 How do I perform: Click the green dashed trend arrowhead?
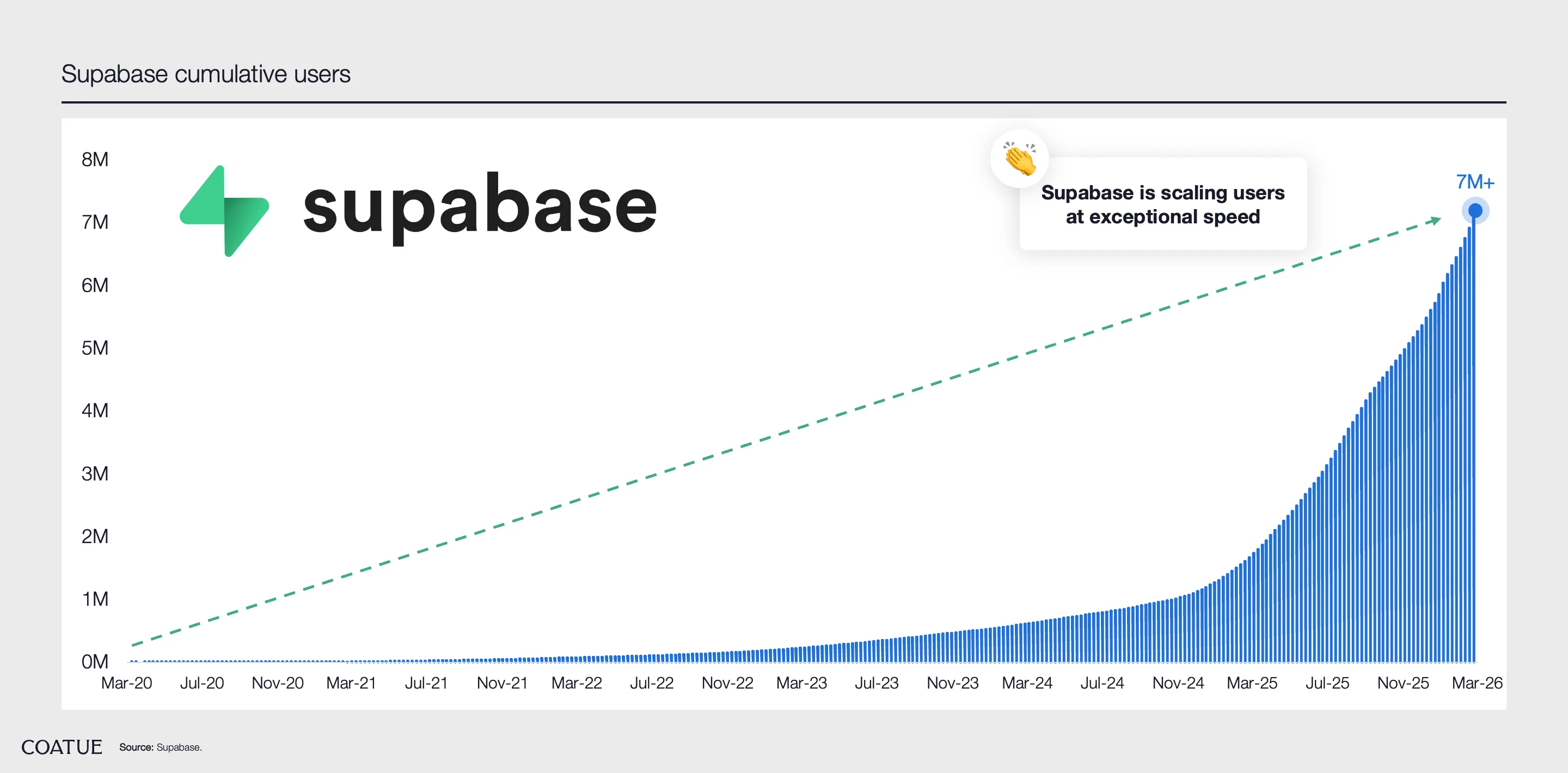point(1435,220)
